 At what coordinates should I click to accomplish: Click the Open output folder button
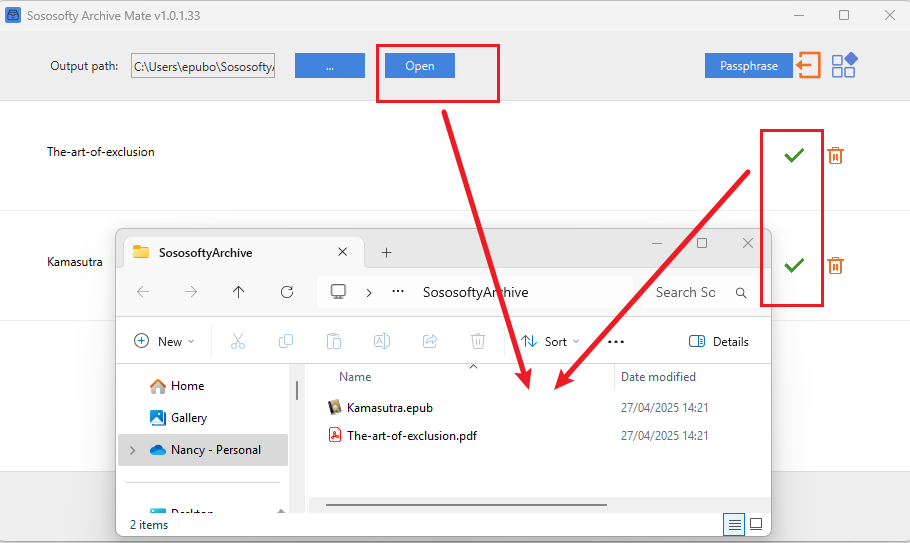[x=420, y=66]
